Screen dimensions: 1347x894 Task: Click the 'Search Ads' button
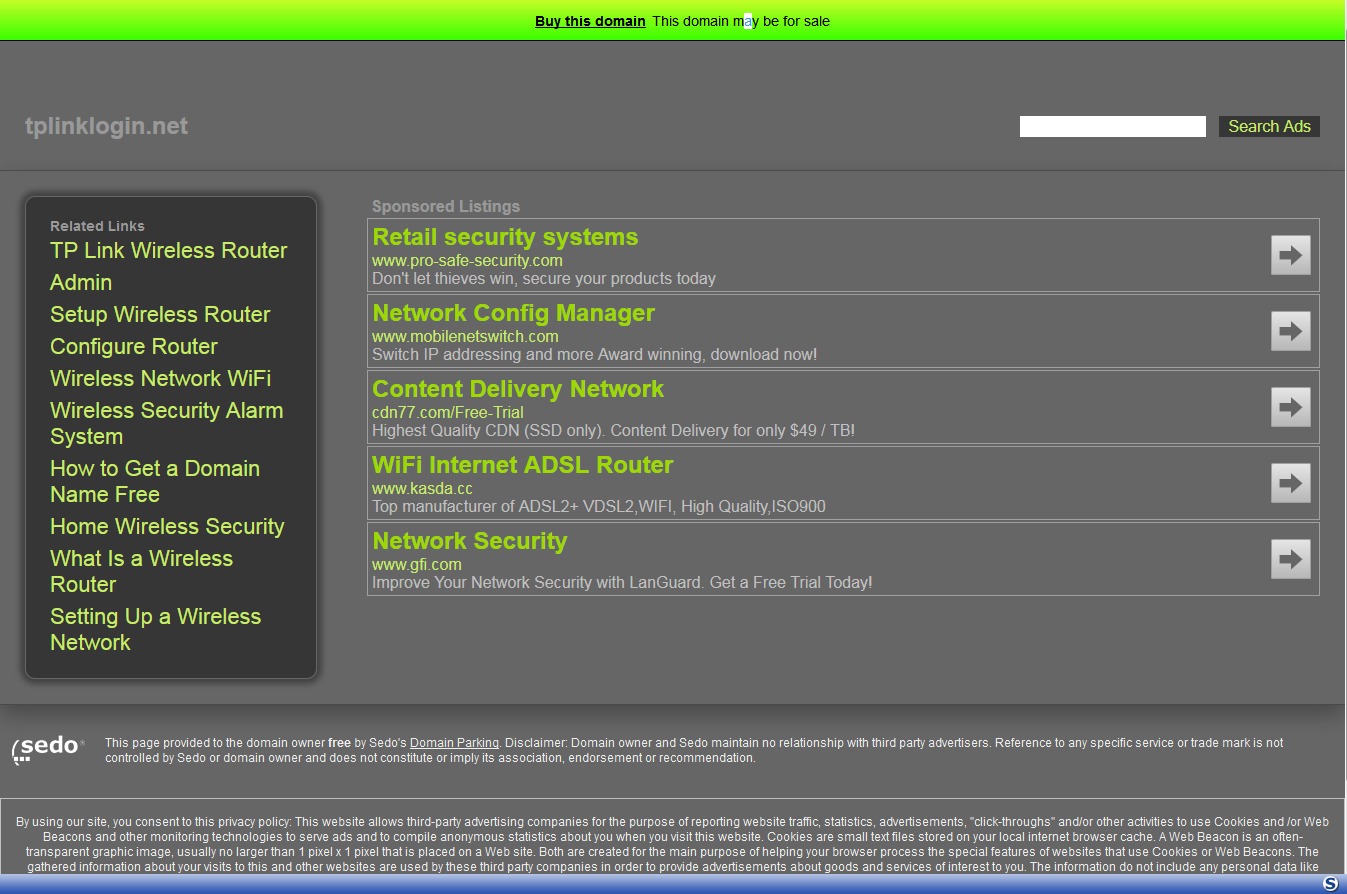point(1269,126)
